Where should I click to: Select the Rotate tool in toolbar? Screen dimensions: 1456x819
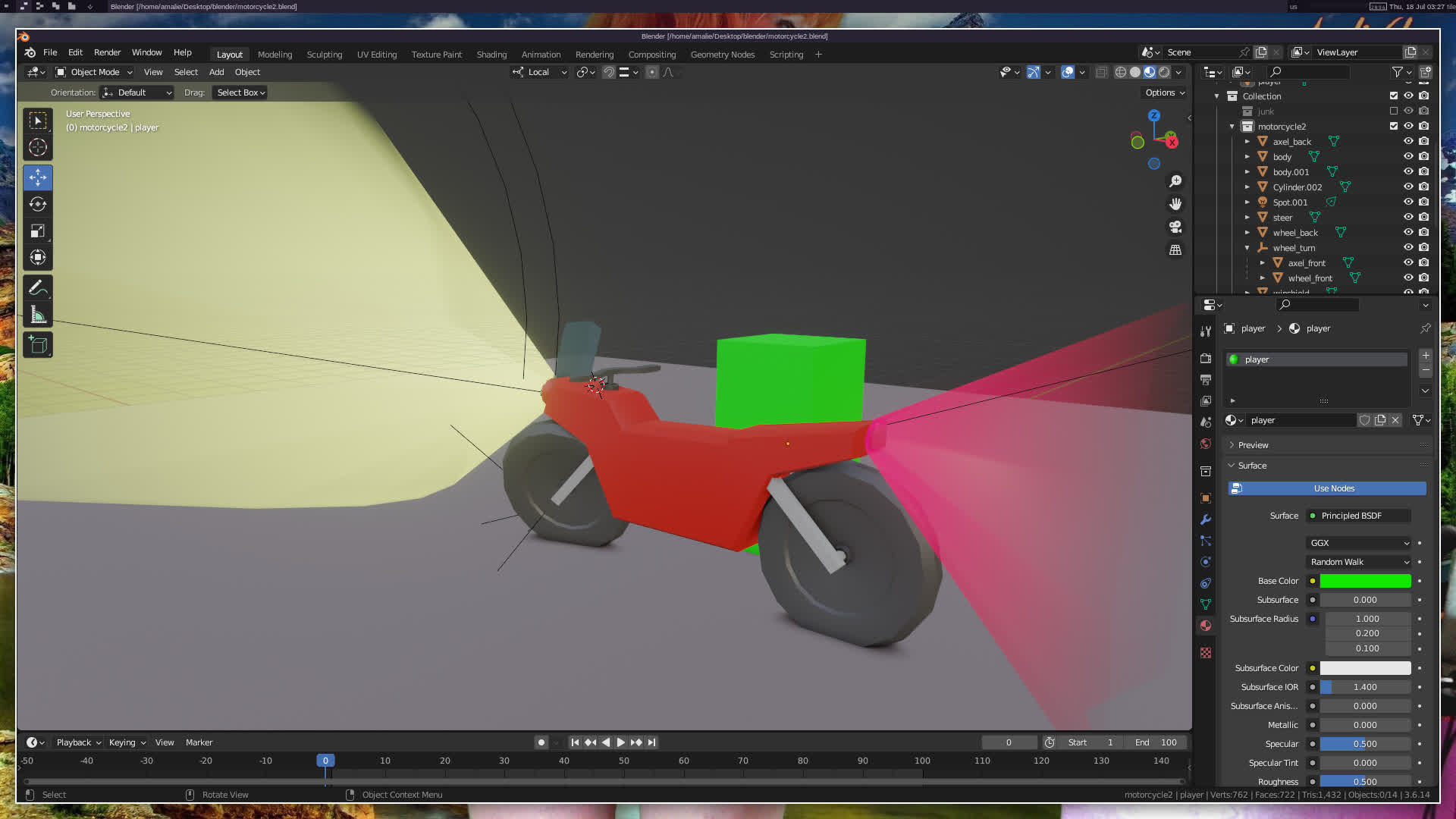pos(38,204)
